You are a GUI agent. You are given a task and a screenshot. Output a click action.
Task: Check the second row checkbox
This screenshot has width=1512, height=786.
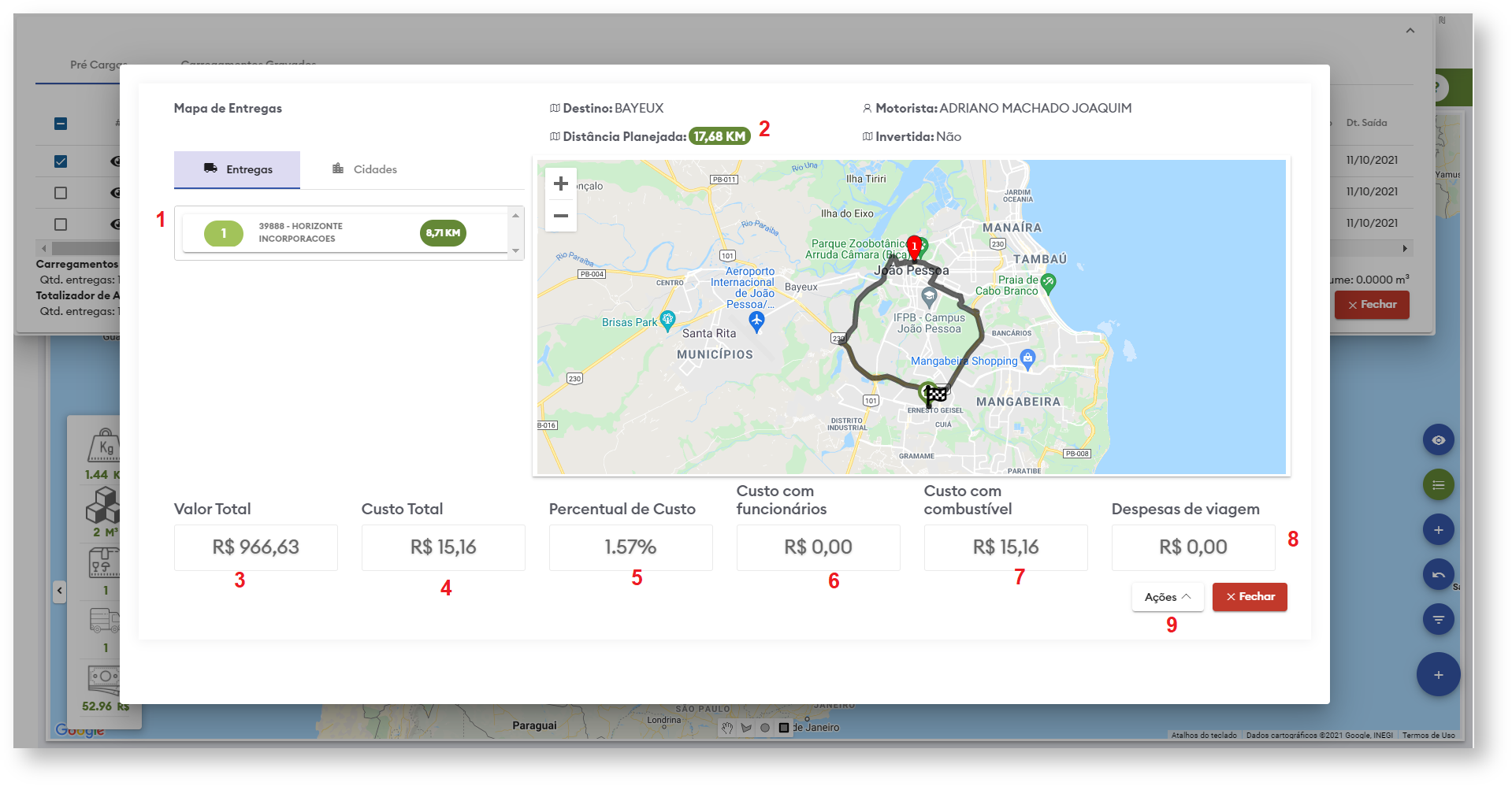pyautogui.click(x=61, y=193)
